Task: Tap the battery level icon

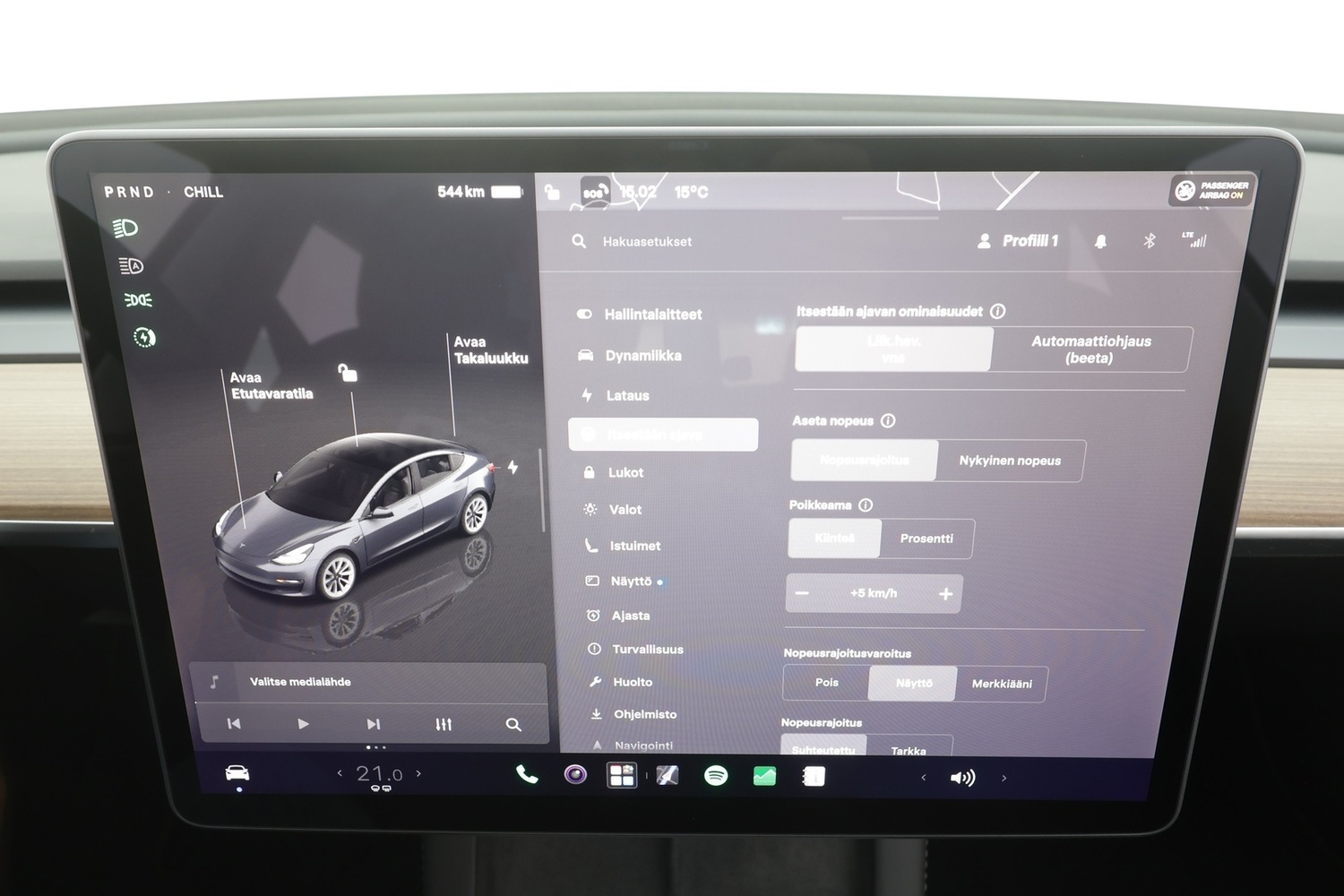Action: click(506, 192)
